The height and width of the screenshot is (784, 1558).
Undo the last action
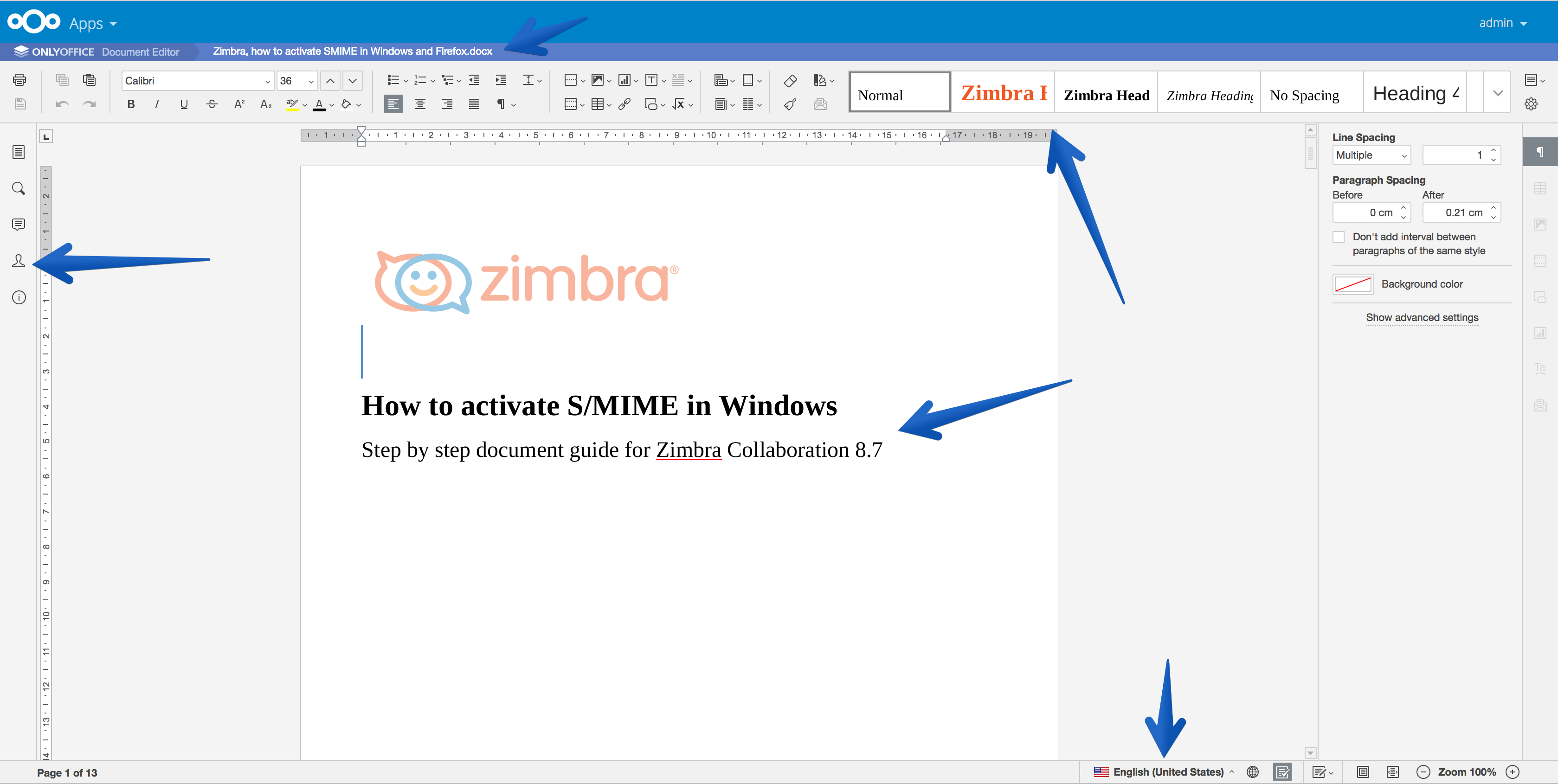62,104
